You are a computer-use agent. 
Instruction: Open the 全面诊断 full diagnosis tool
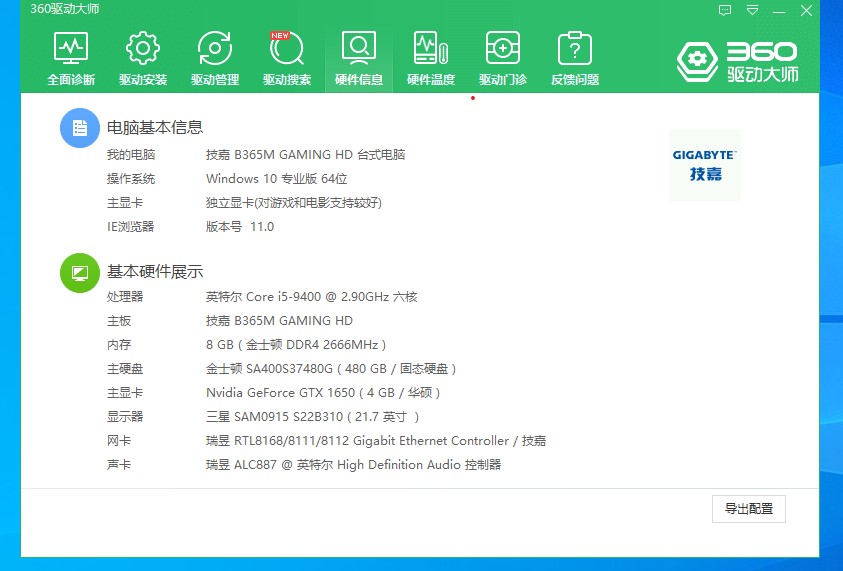71,59
